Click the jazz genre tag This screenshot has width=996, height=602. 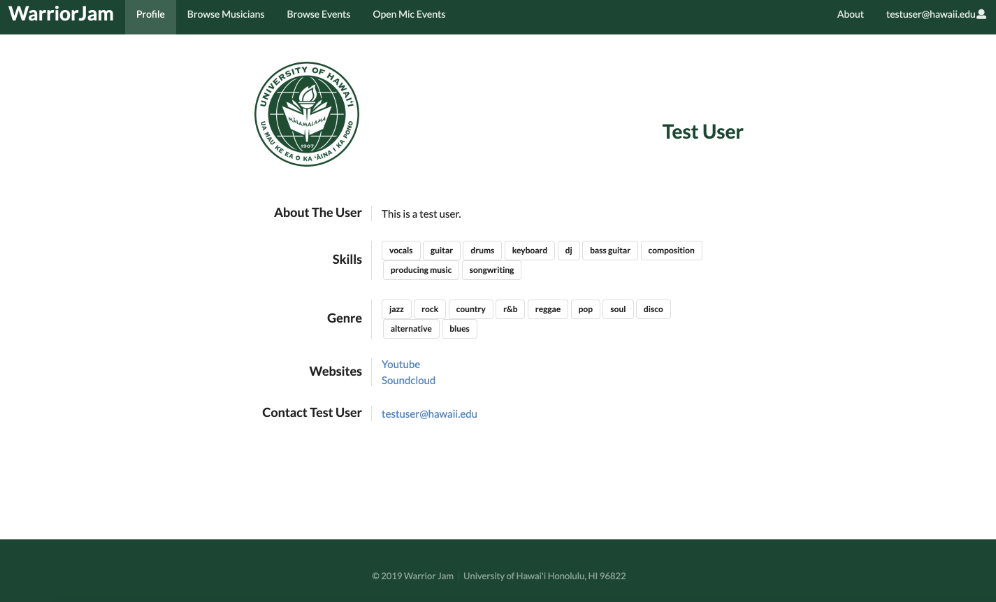[396, 309]
